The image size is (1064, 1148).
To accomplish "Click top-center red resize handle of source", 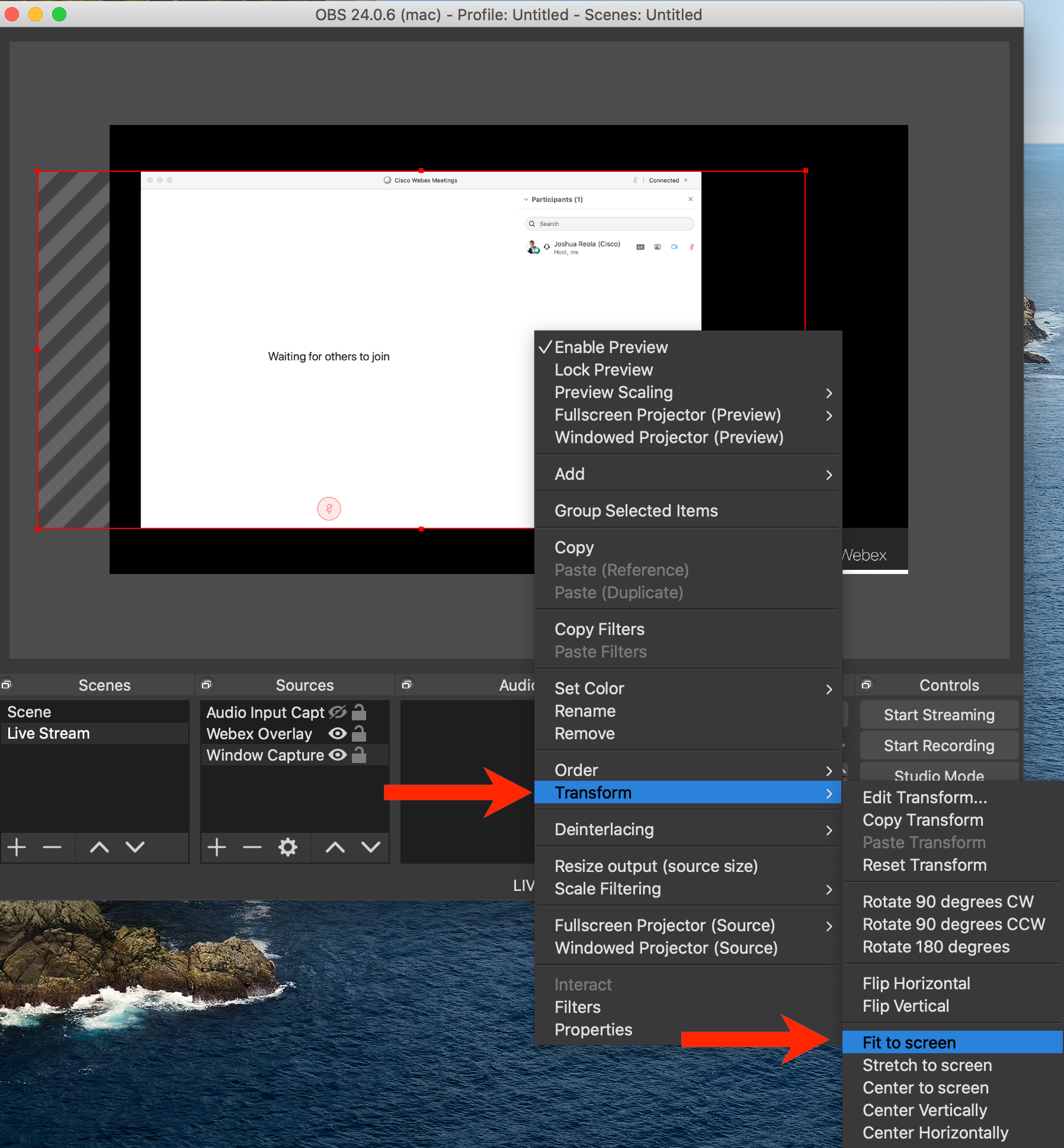I will pyautogui.click(x=421, y=171).
